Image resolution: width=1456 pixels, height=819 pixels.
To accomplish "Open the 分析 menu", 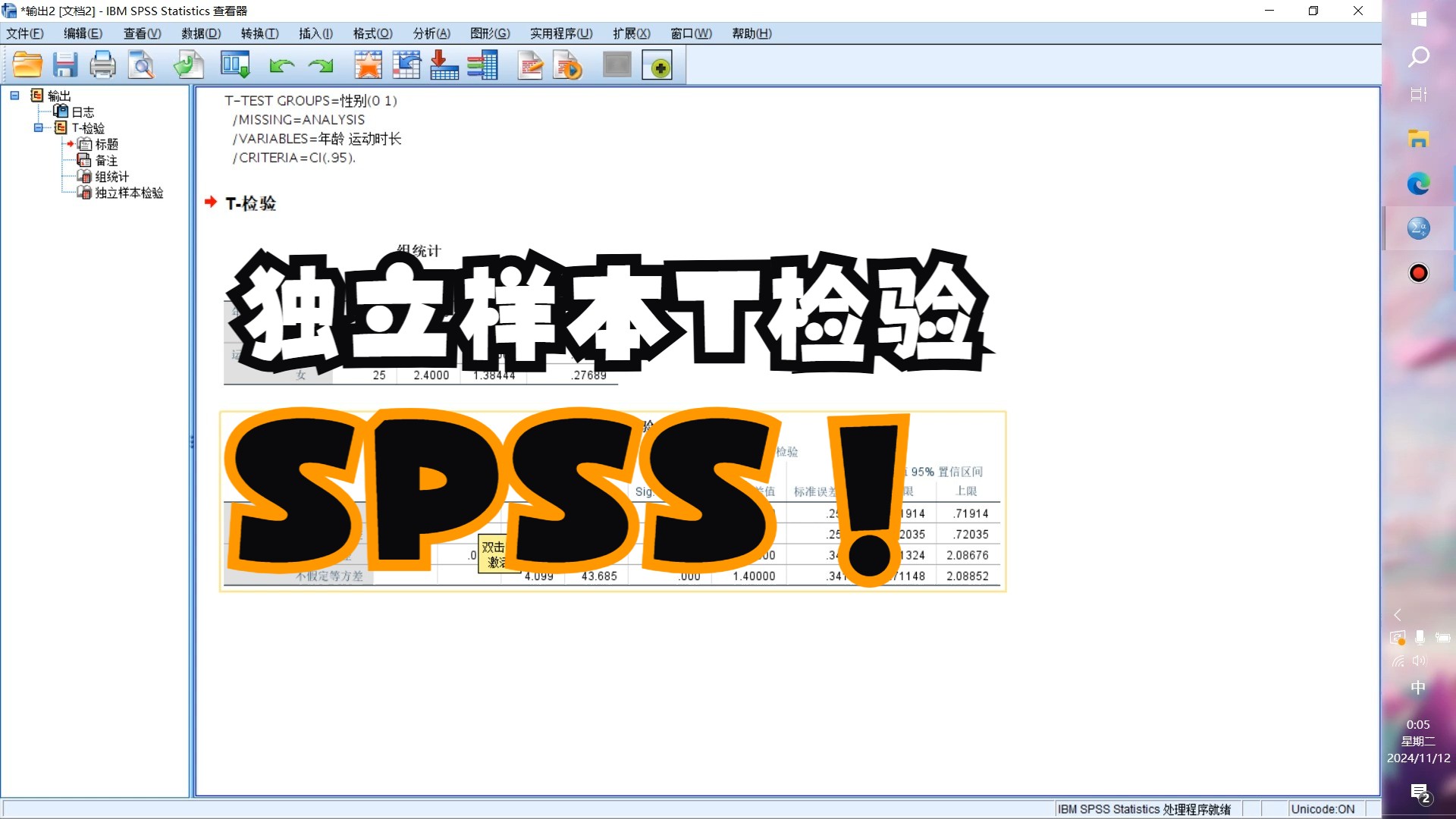I will [431, 33].
